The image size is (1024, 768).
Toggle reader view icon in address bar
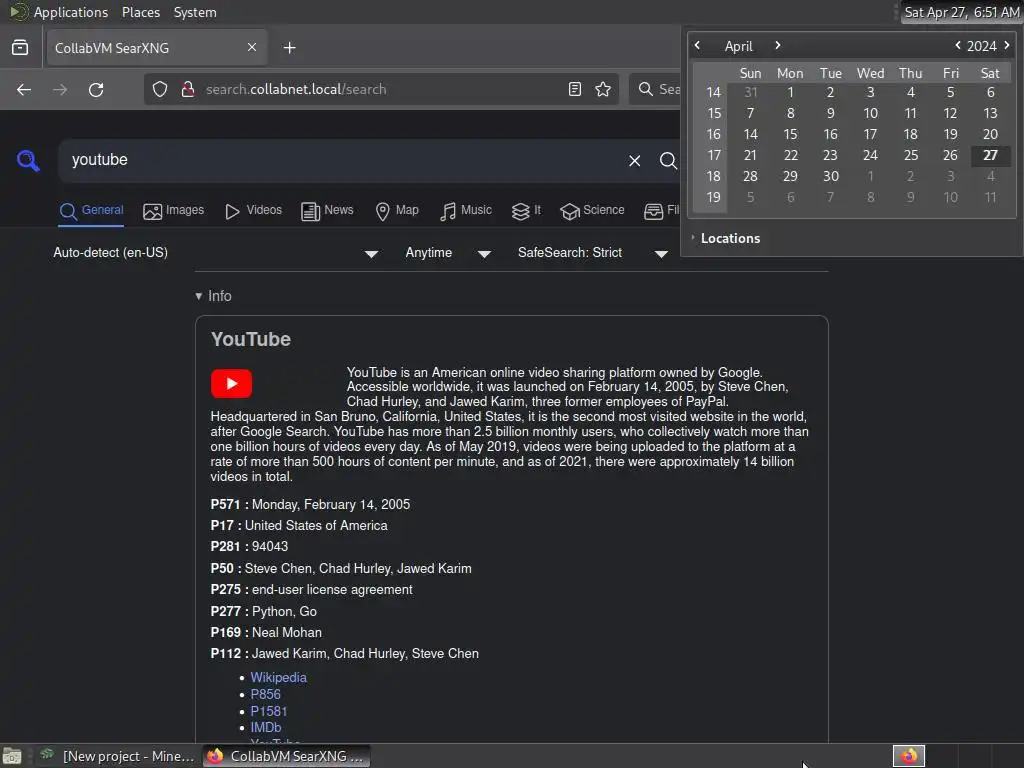point(575,89)
